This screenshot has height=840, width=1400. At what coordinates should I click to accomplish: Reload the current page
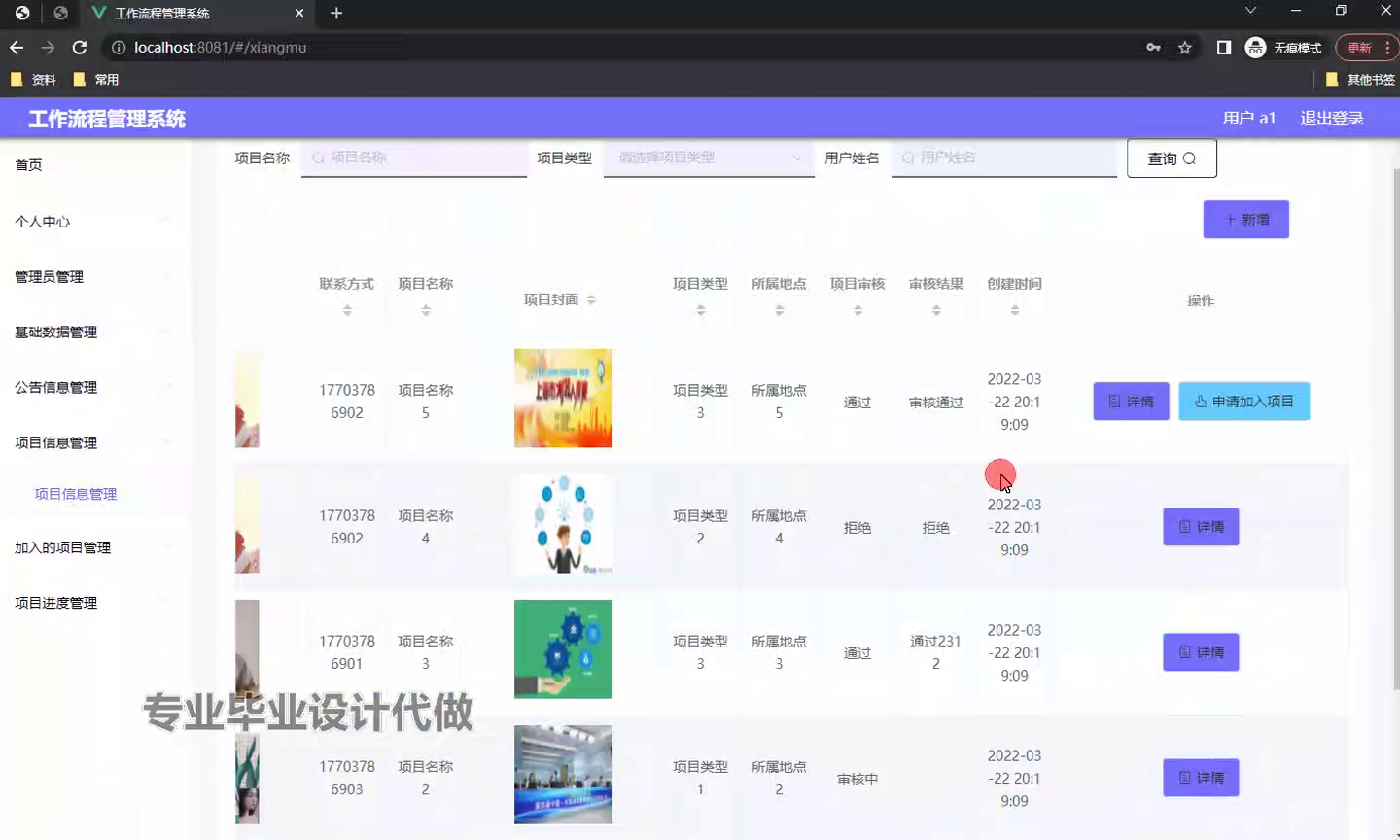point(80,47)
